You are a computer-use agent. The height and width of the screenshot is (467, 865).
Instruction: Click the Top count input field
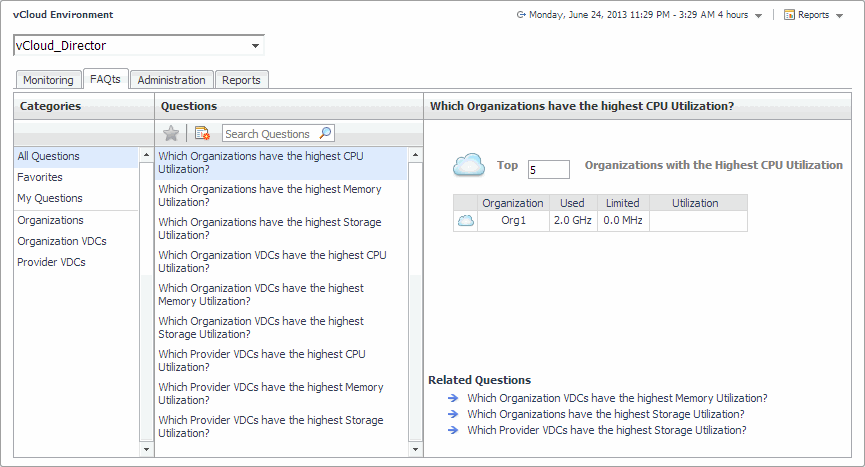pos(548,170)
